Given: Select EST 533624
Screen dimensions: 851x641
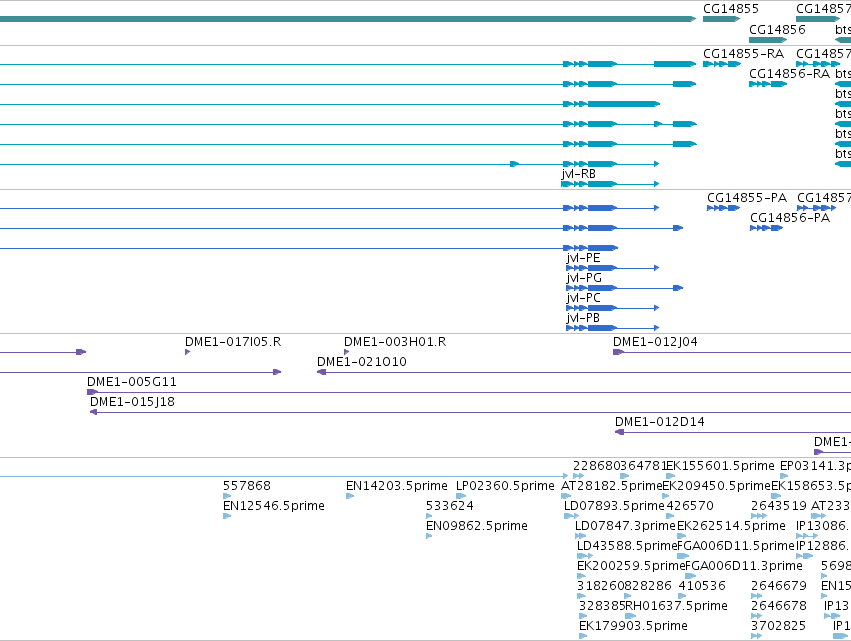Looking at the screenshot, I should pos(449,506).
